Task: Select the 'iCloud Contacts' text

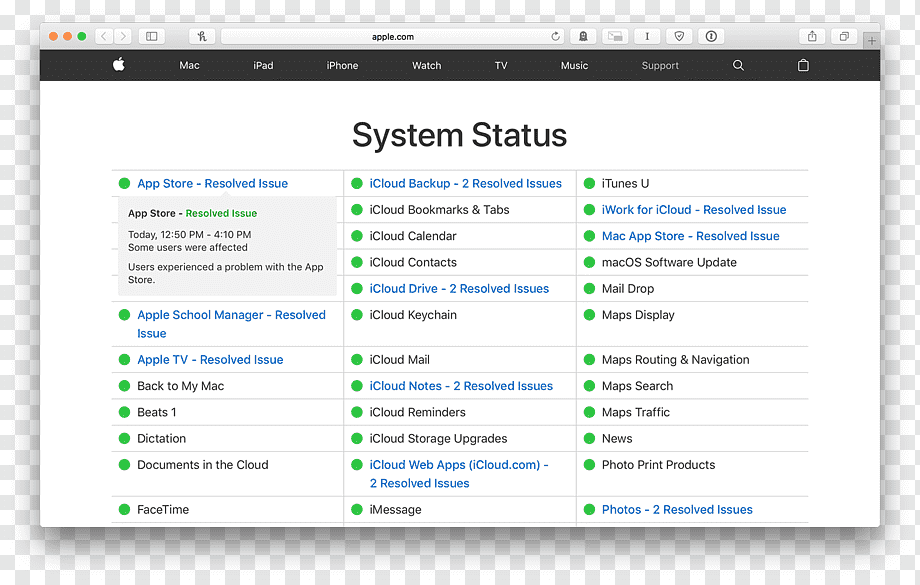Action: point(413,263)
